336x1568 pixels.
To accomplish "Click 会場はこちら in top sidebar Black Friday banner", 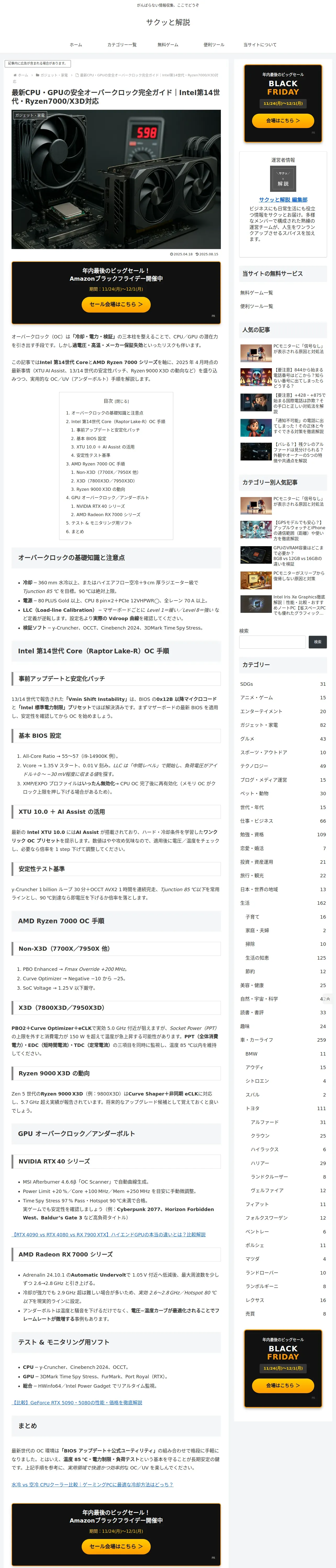I will click(x=283, y=120).
